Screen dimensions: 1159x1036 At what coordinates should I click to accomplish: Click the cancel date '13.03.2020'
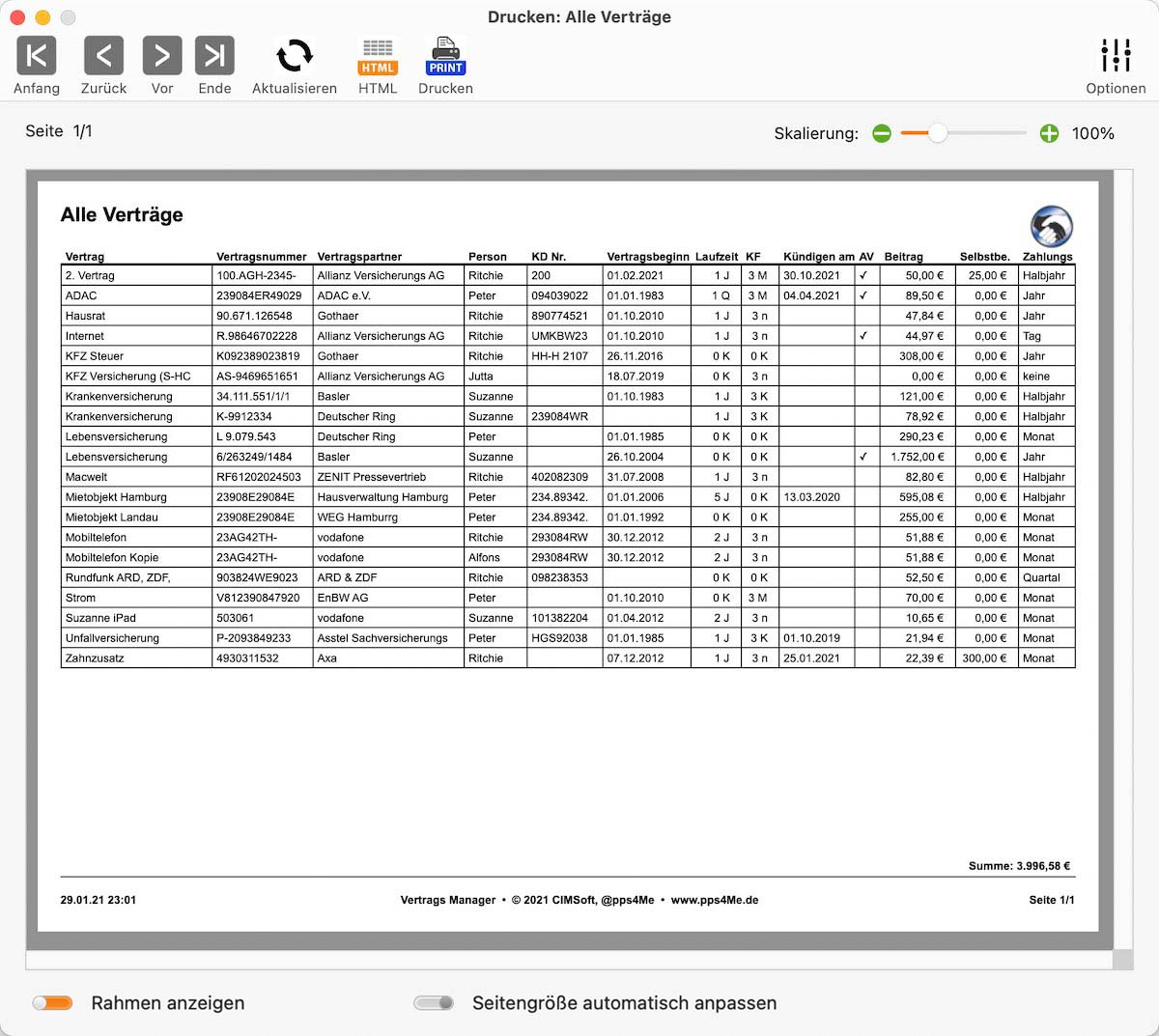812,497
